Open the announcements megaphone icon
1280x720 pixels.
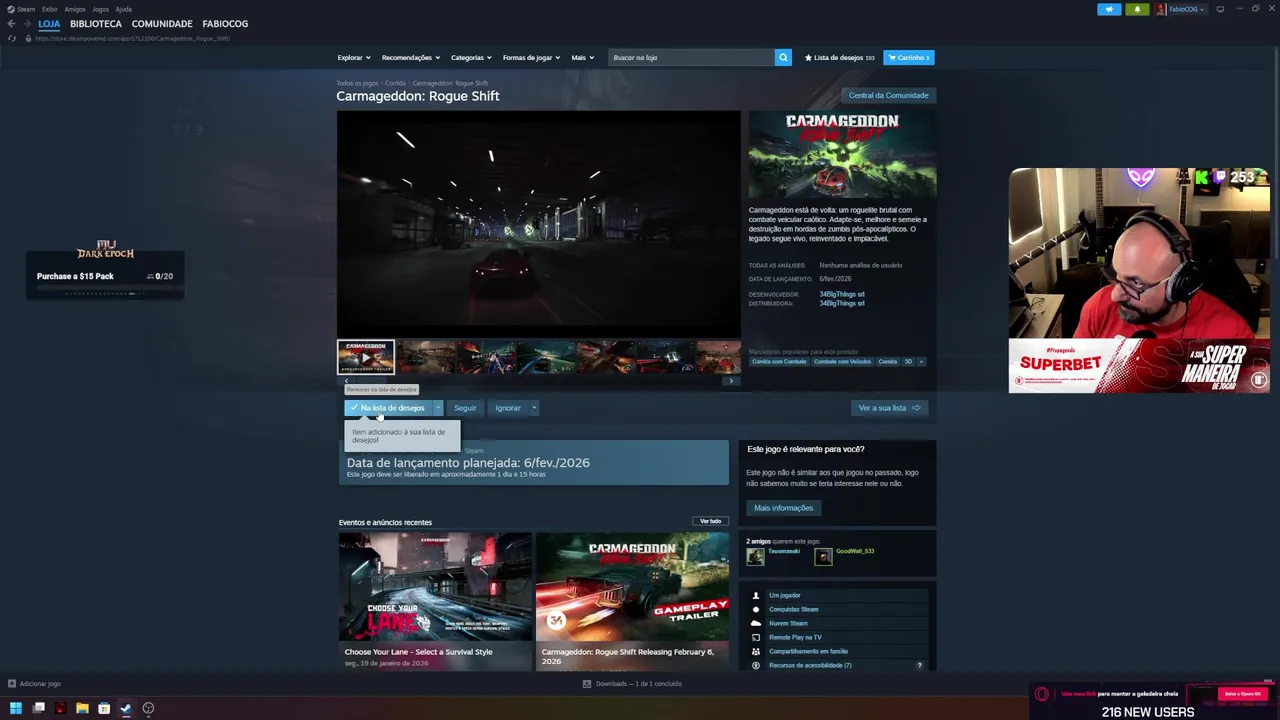click(1109, 9)
